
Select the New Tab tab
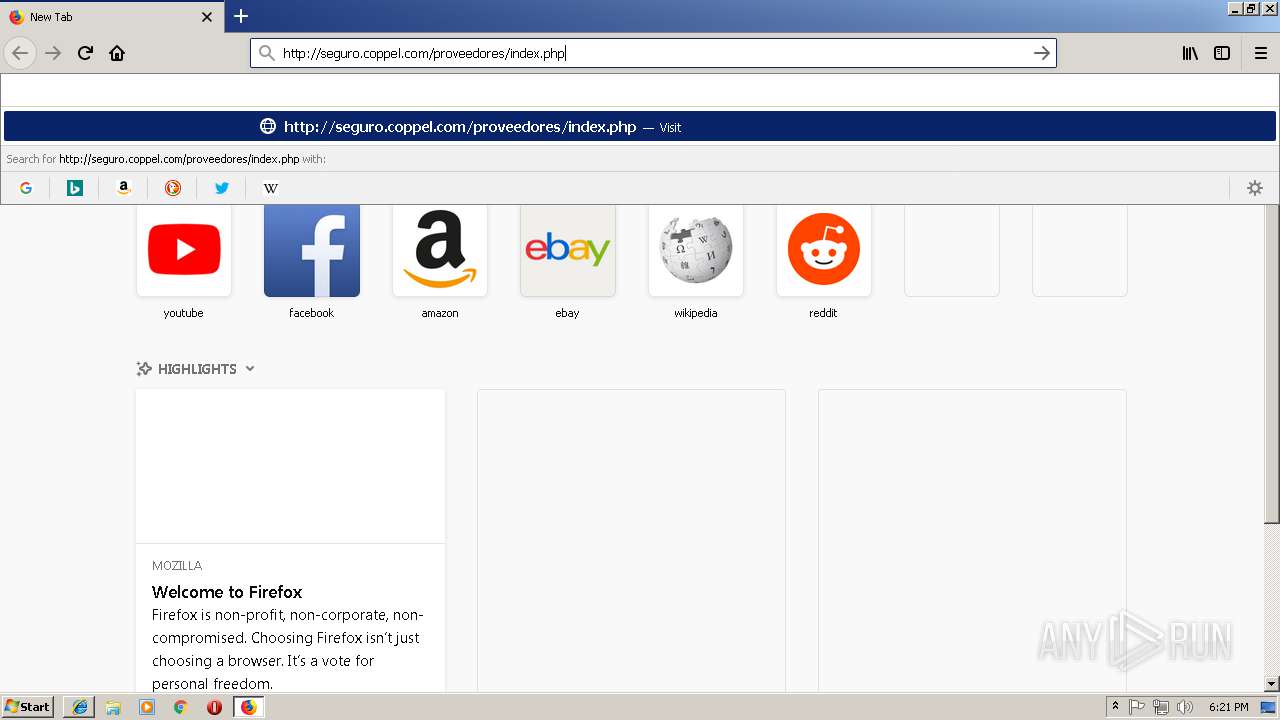point(110,17)
